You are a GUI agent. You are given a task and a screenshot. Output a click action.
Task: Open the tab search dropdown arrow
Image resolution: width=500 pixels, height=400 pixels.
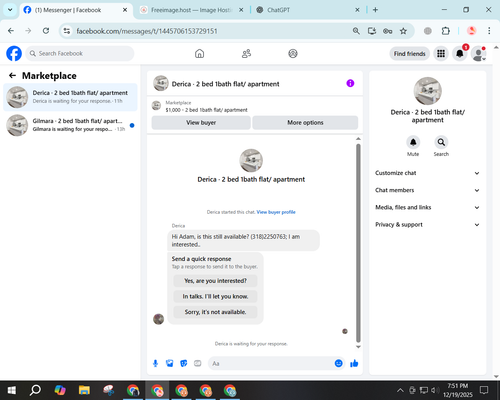(x=10, y=10)
